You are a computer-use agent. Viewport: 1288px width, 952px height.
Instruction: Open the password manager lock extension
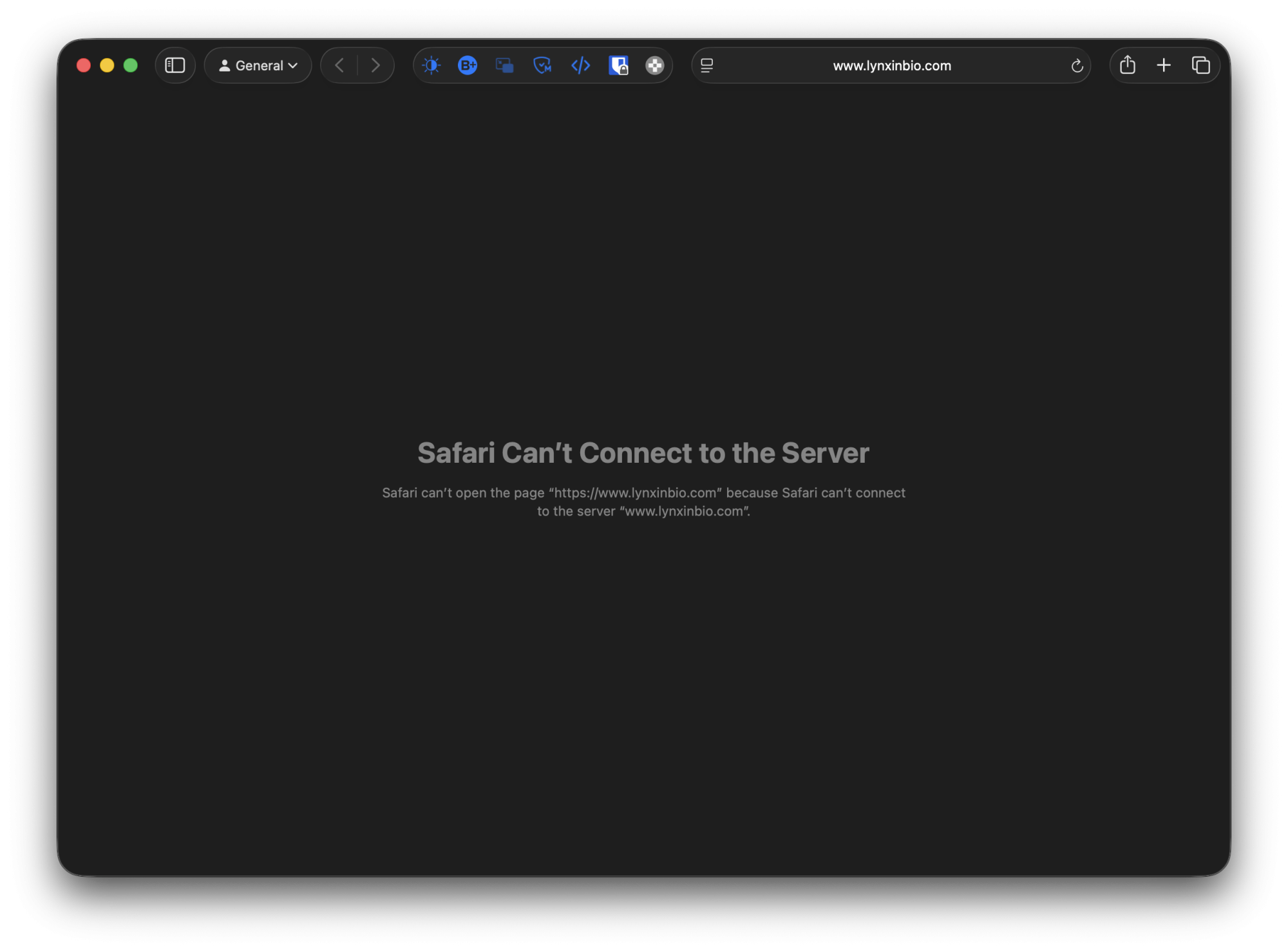click(619, 65)
